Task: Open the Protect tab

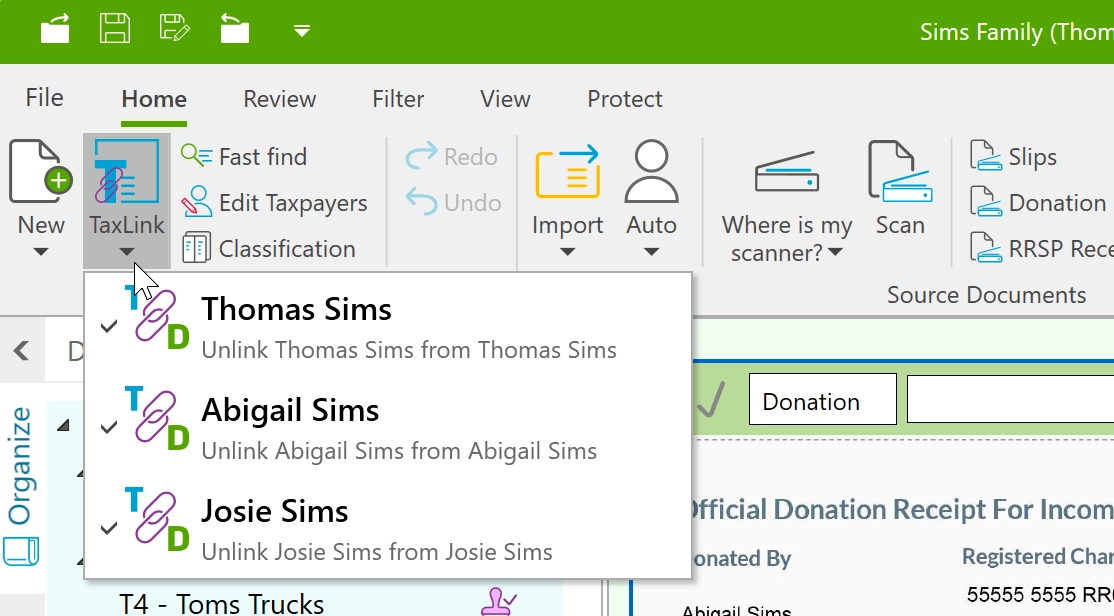Action: tap(624, 99)
